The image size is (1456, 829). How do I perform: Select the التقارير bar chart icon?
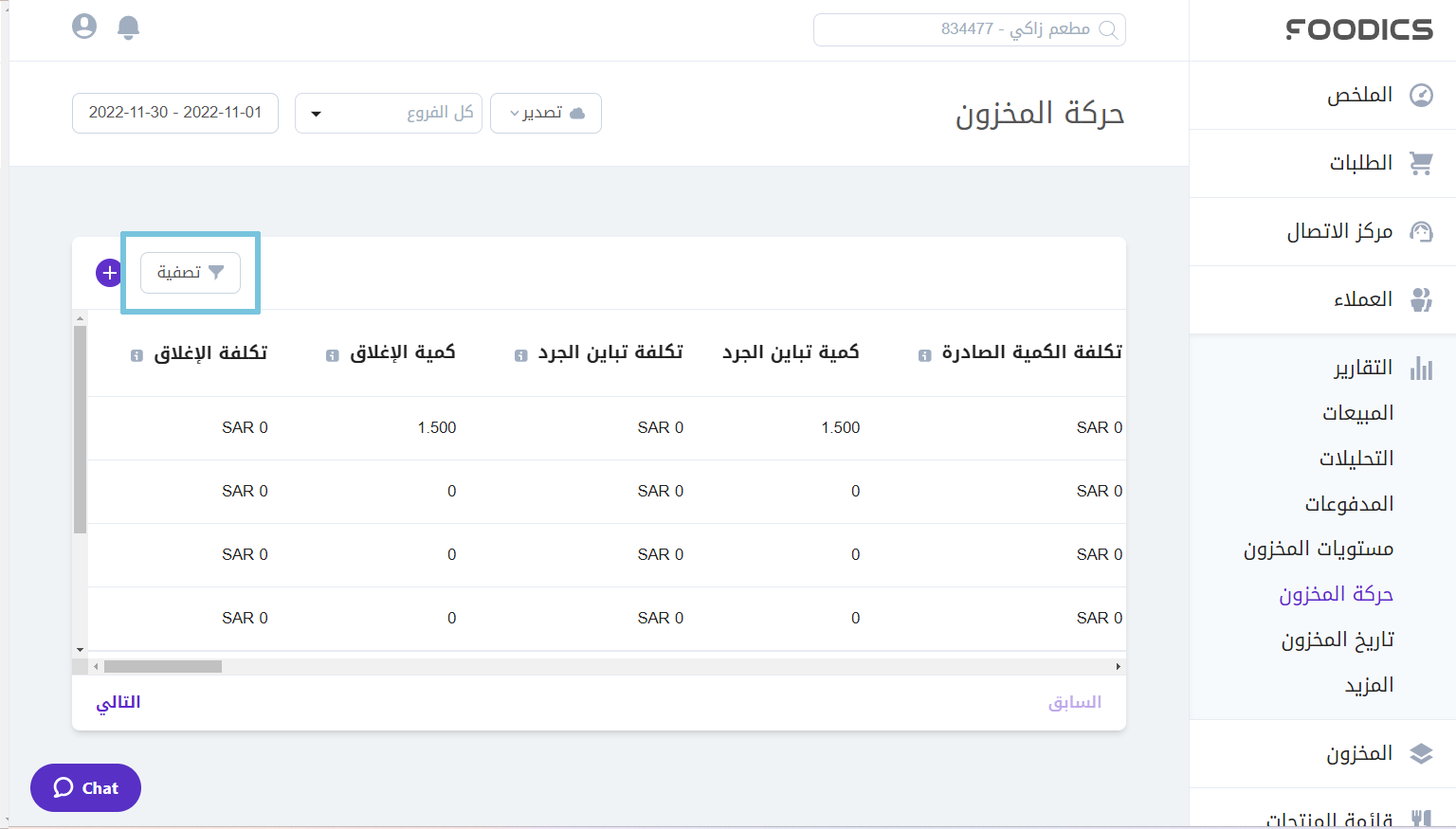(1422, 369)
